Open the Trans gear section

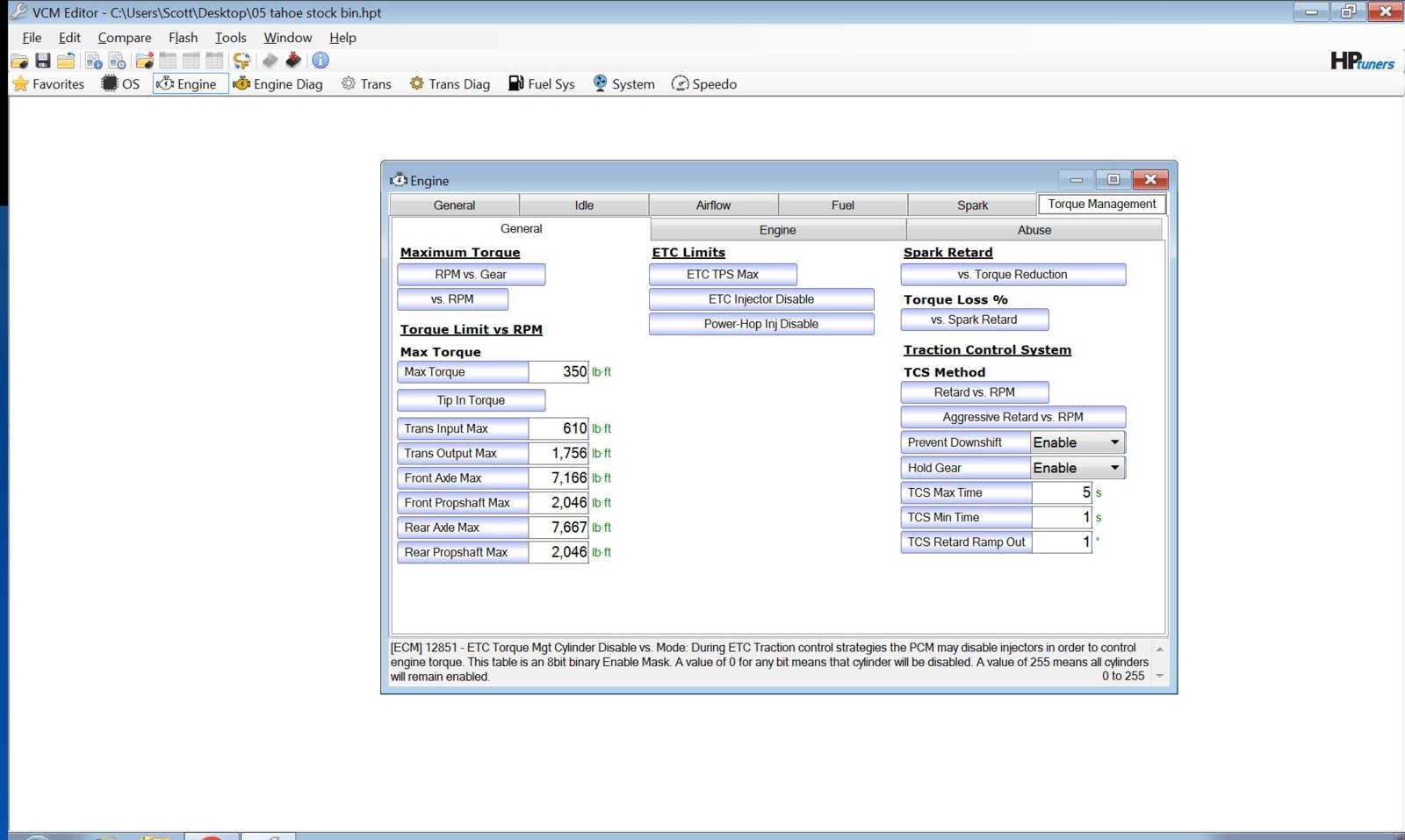click(x=366, y=84)
